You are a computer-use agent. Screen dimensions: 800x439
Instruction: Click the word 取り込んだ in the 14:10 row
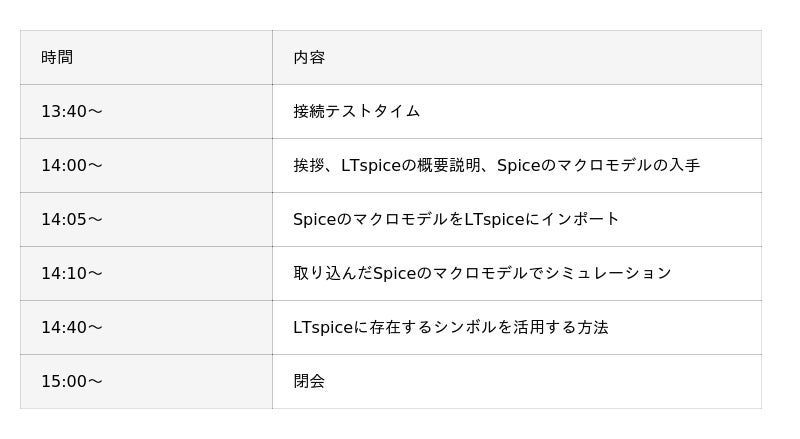pyautogui.click(x=332, y=274)
